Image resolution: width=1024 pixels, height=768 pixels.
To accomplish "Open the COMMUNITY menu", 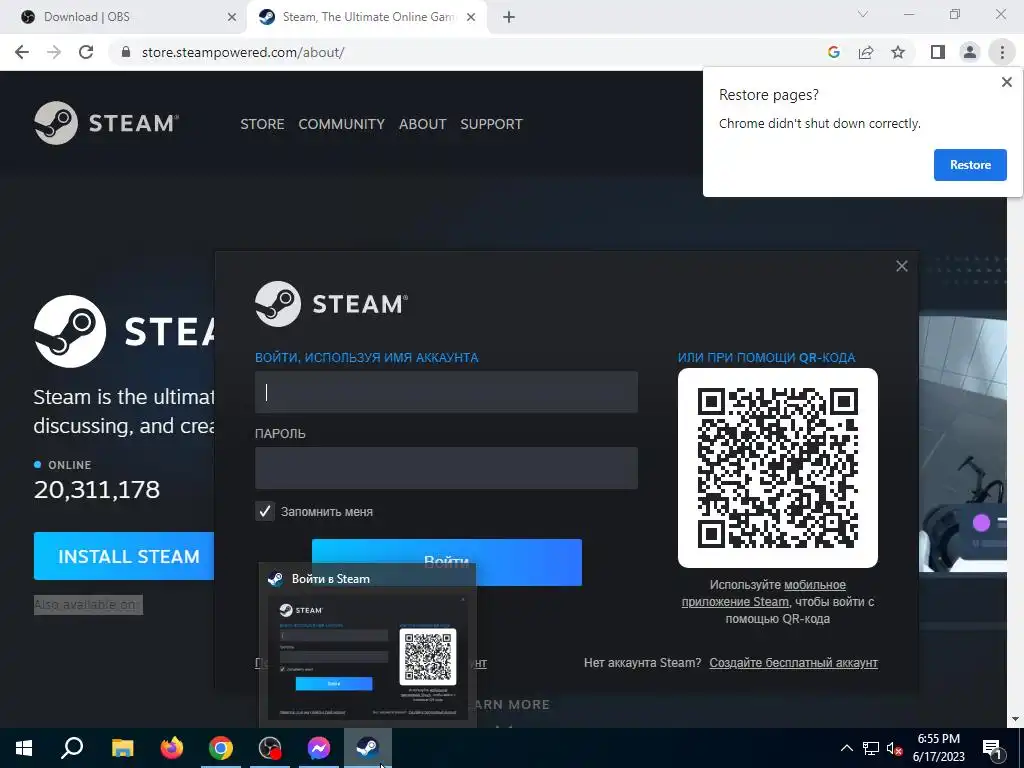I will [342, 124].
